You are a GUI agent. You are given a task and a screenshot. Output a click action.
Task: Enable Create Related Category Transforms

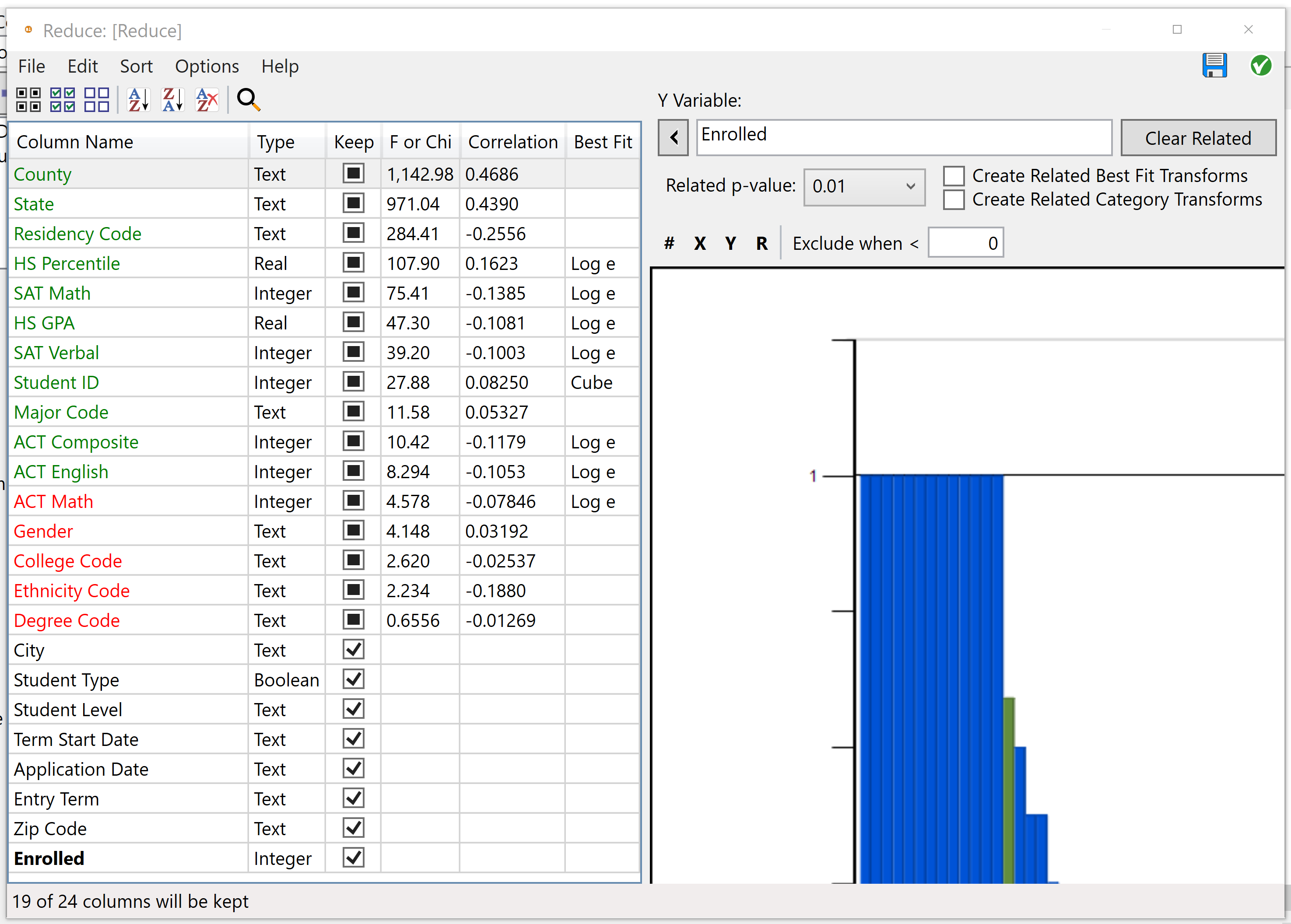954,199
